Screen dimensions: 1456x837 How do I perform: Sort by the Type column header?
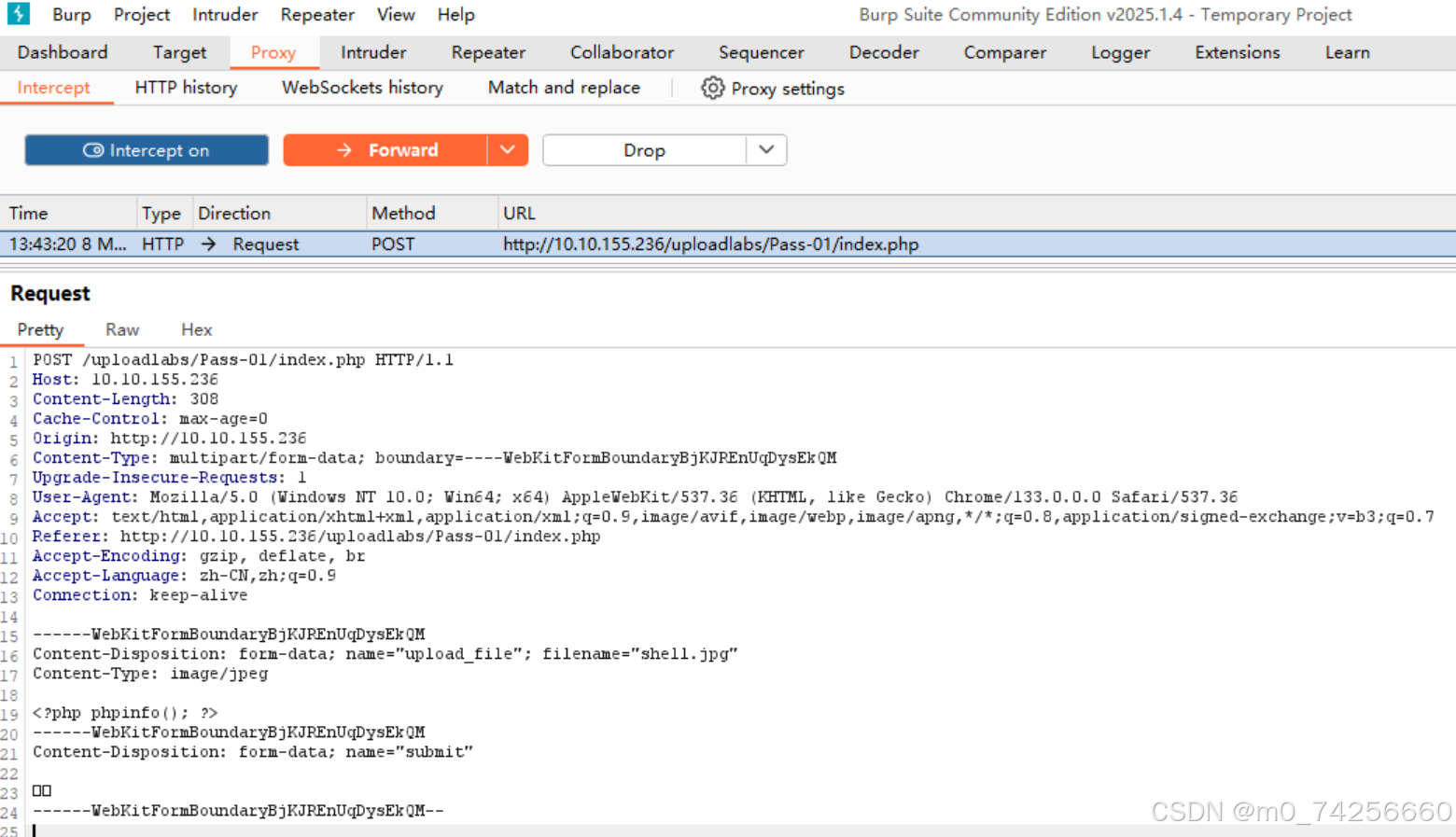coord(164,213)
